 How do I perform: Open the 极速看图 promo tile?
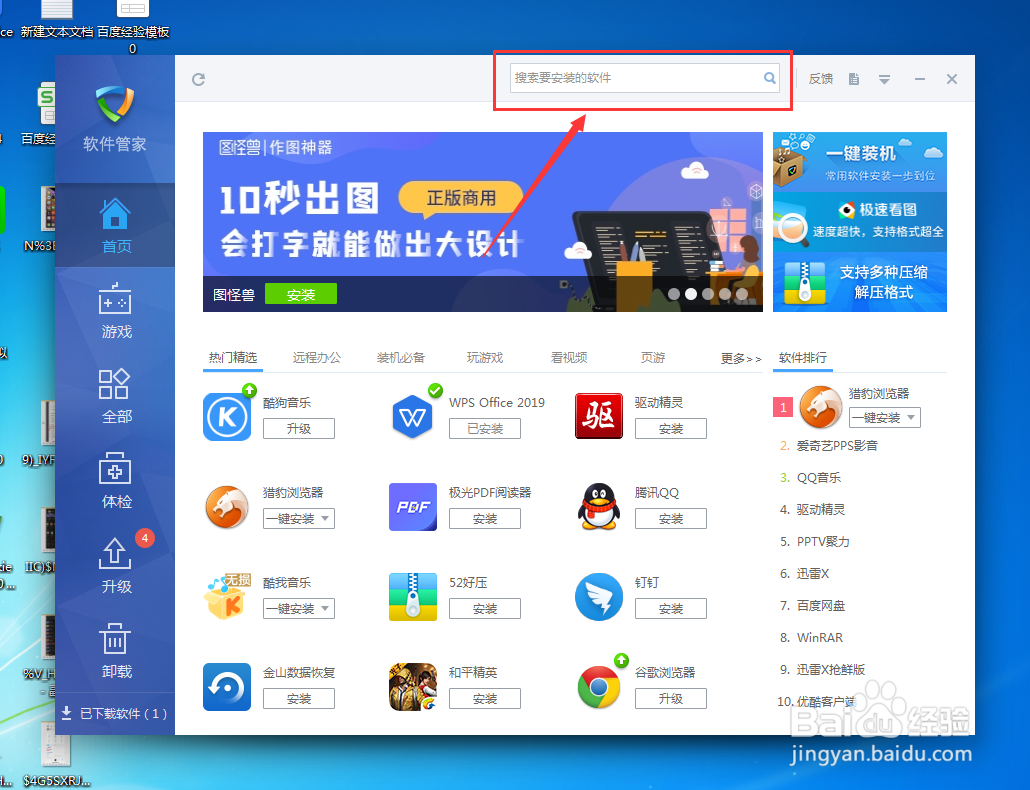860,222
